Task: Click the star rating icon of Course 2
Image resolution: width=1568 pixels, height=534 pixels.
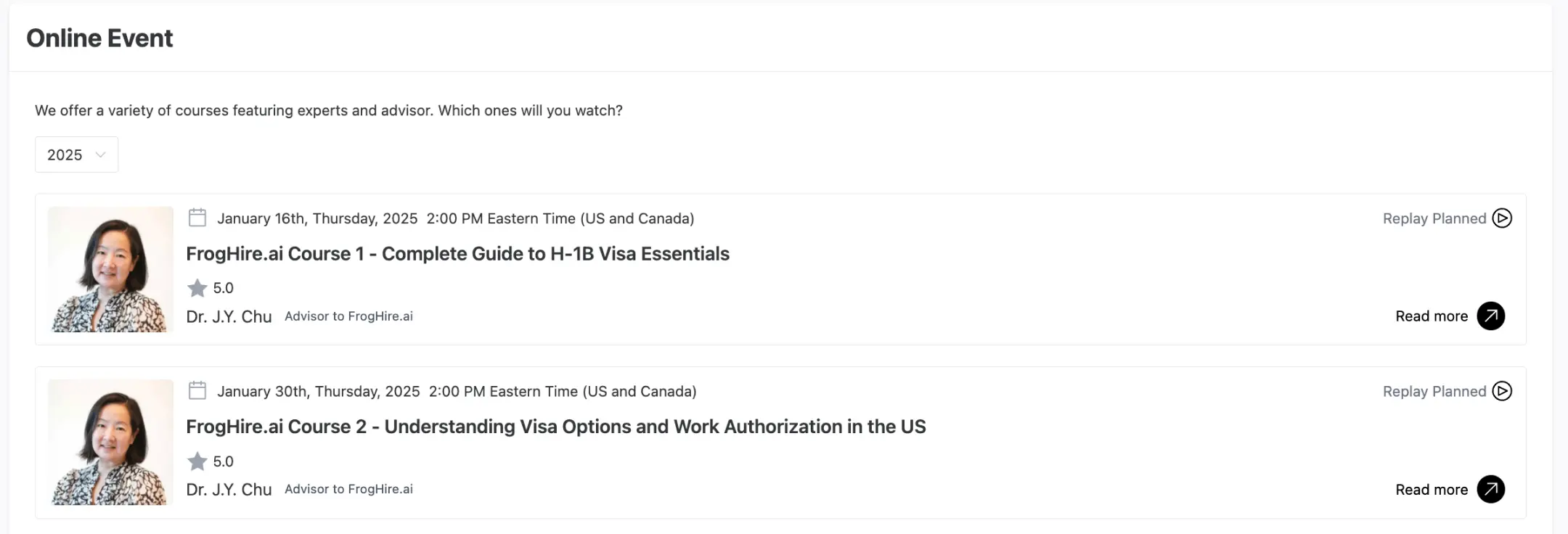Action: coord(197,461)
